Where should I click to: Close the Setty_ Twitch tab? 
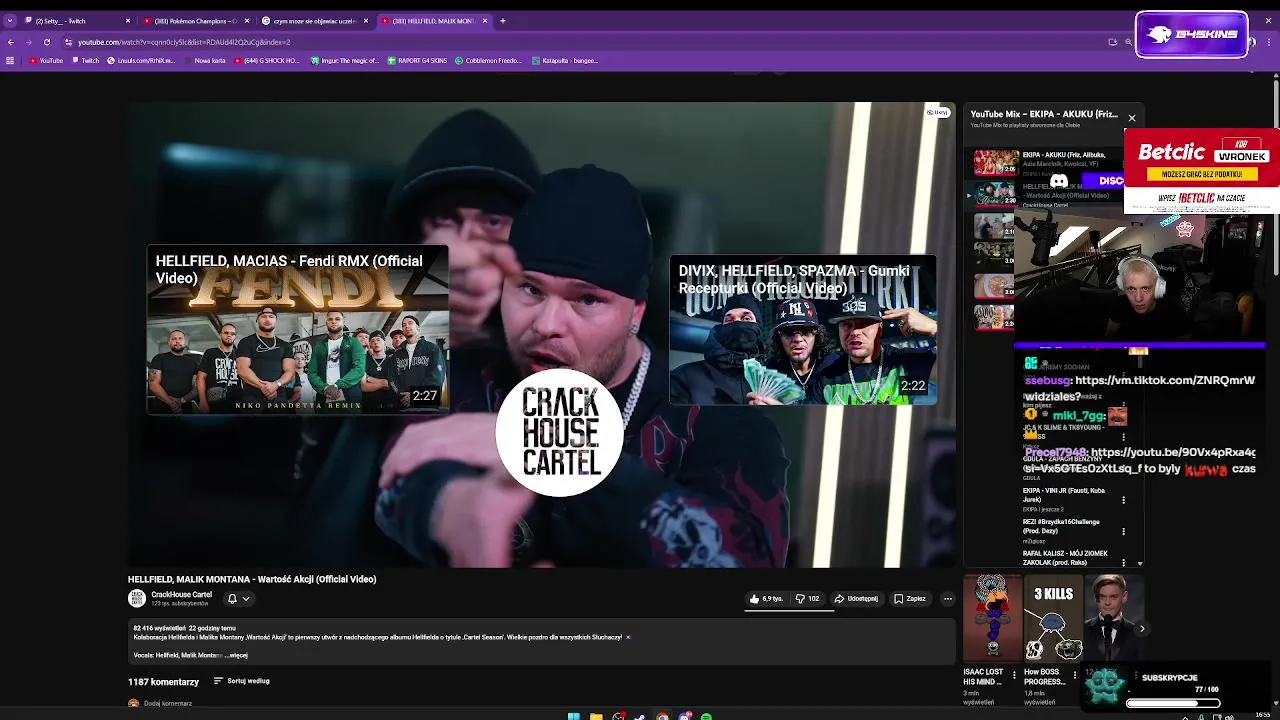tap(128, 21)
